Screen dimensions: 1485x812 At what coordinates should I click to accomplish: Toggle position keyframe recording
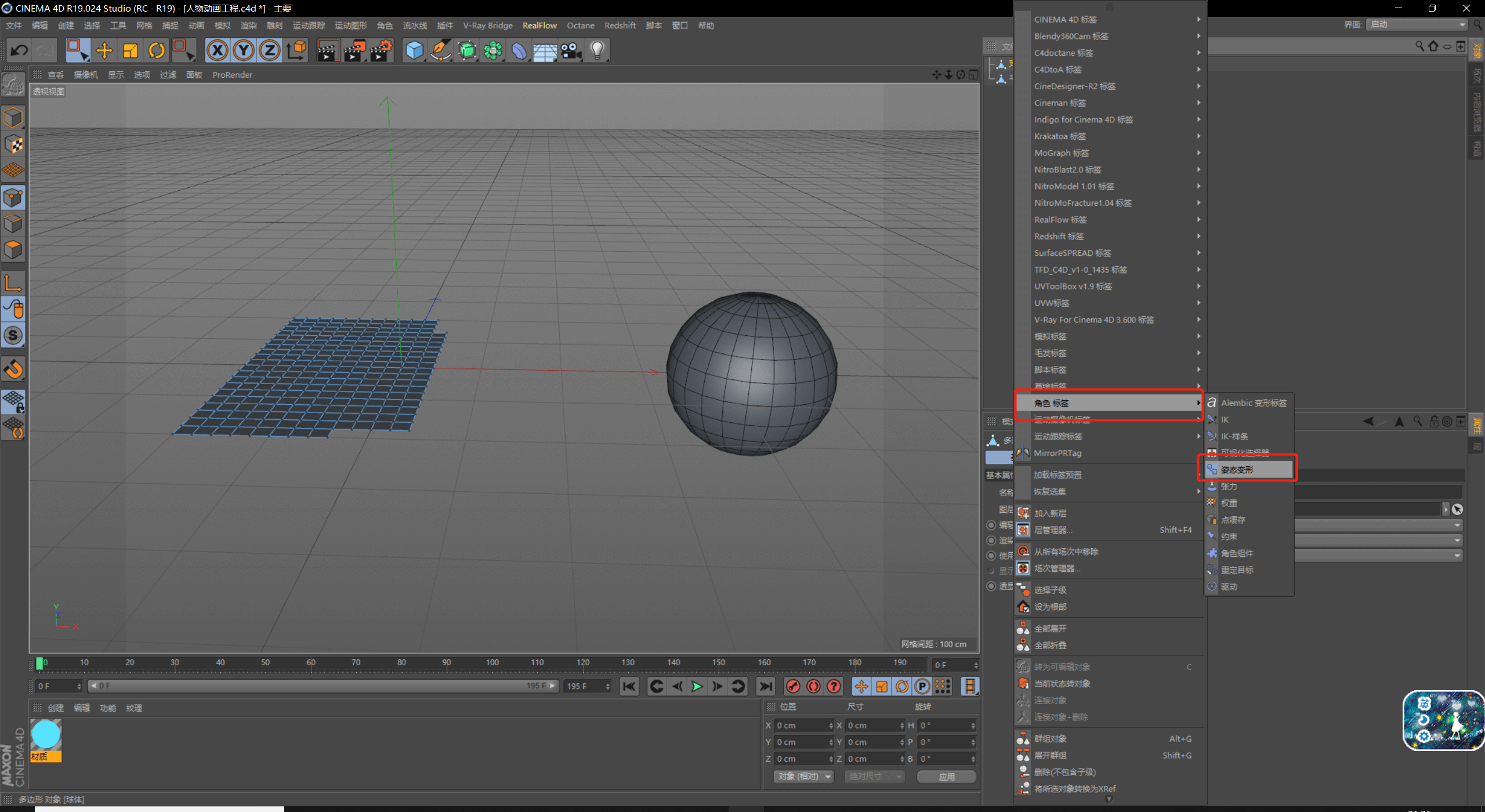point(861,687)
